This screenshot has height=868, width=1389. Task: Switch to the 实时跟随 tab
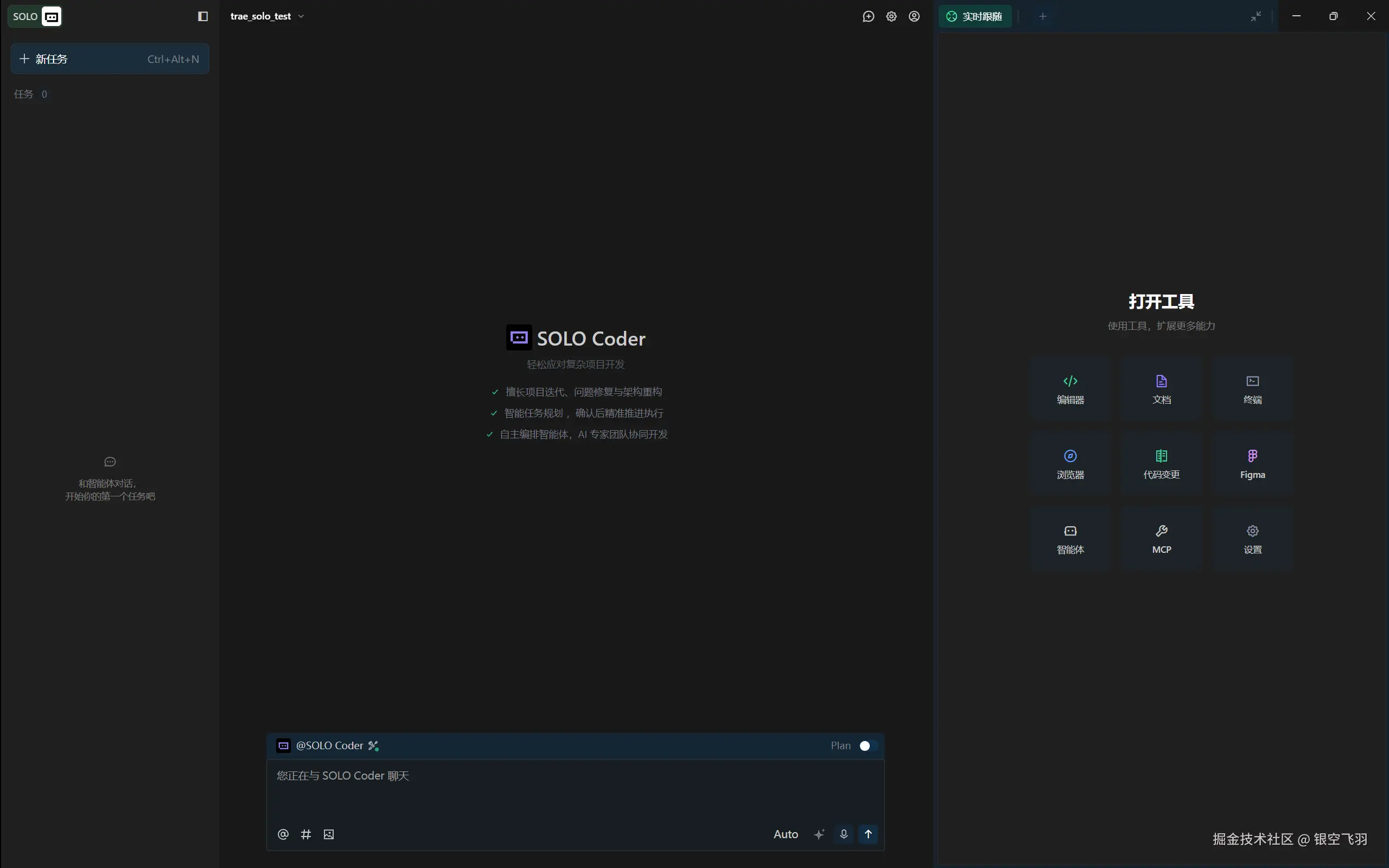[x=974, y=16]
